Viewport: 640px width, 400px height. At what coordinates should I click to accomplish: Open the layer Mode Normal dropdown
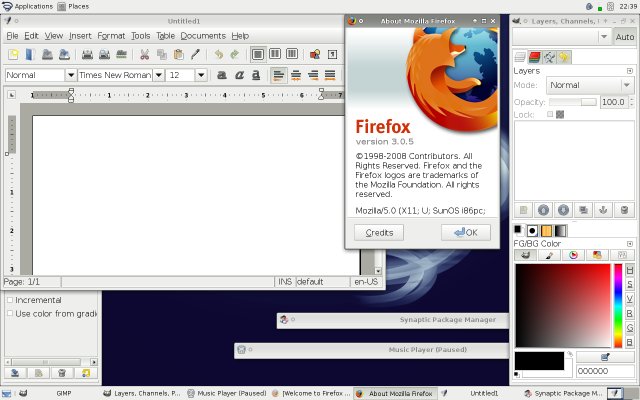589,86
